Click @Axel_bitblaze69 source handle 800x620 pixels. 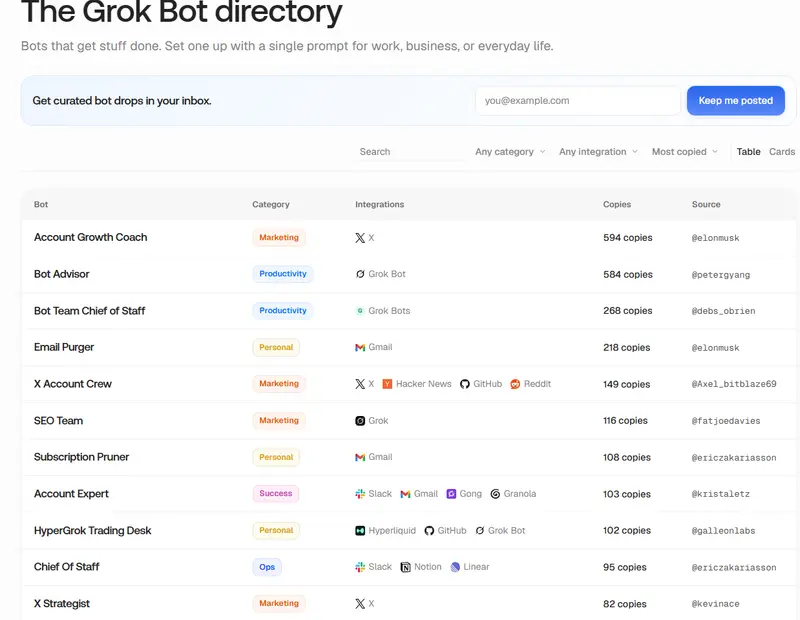coord(734,384)
